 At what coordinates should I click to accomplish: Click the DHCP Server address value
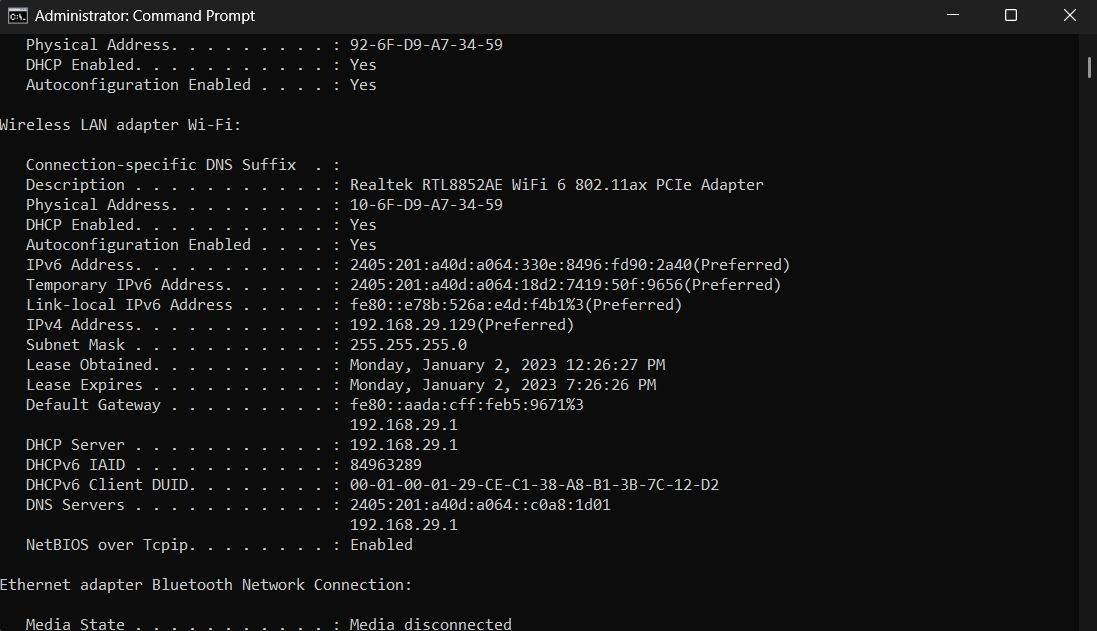(x=404, y=445)
